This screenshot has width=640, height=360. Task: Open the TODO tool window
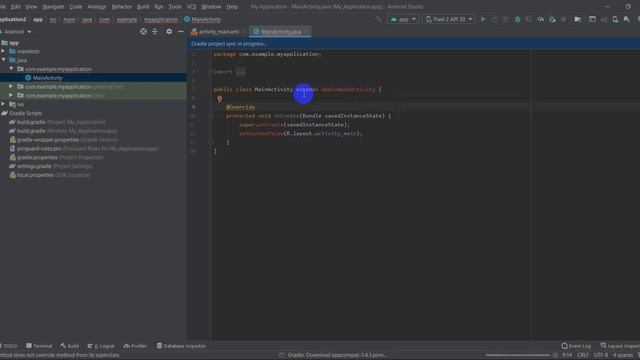(9, 346)
